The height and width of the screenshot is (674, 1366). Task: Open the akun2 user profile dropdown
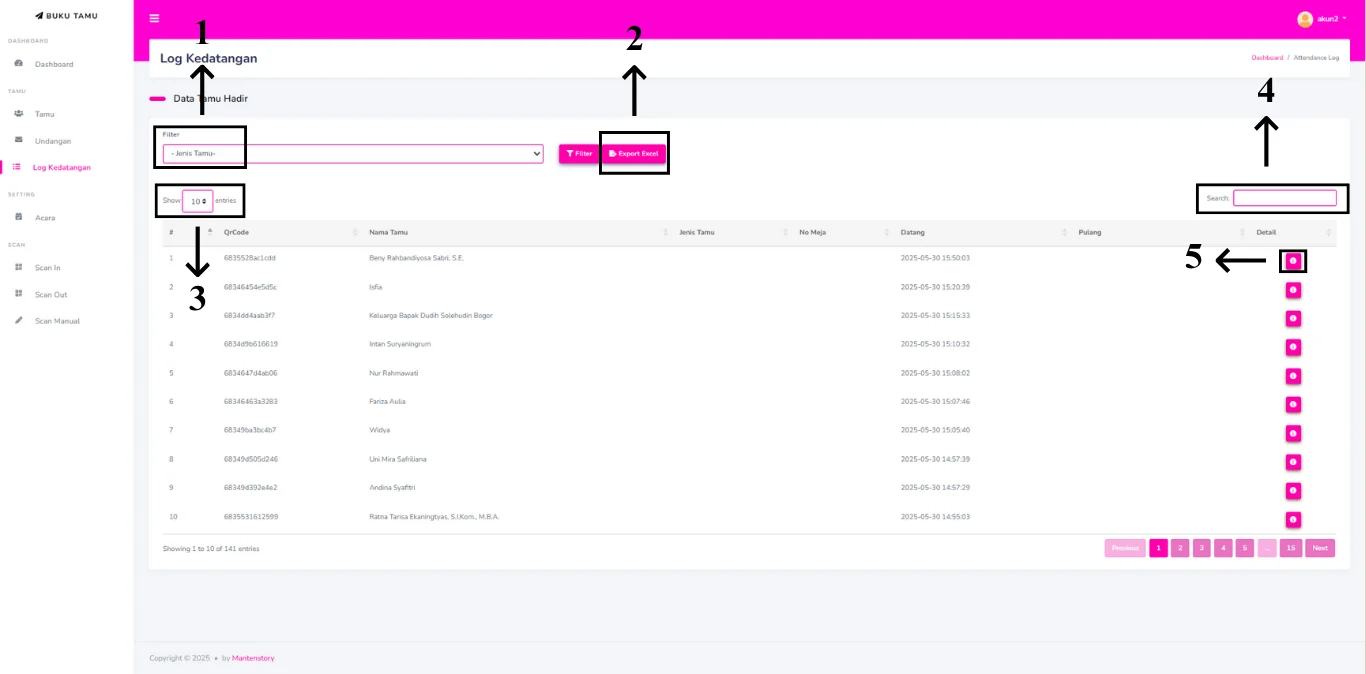[1321, 19]
